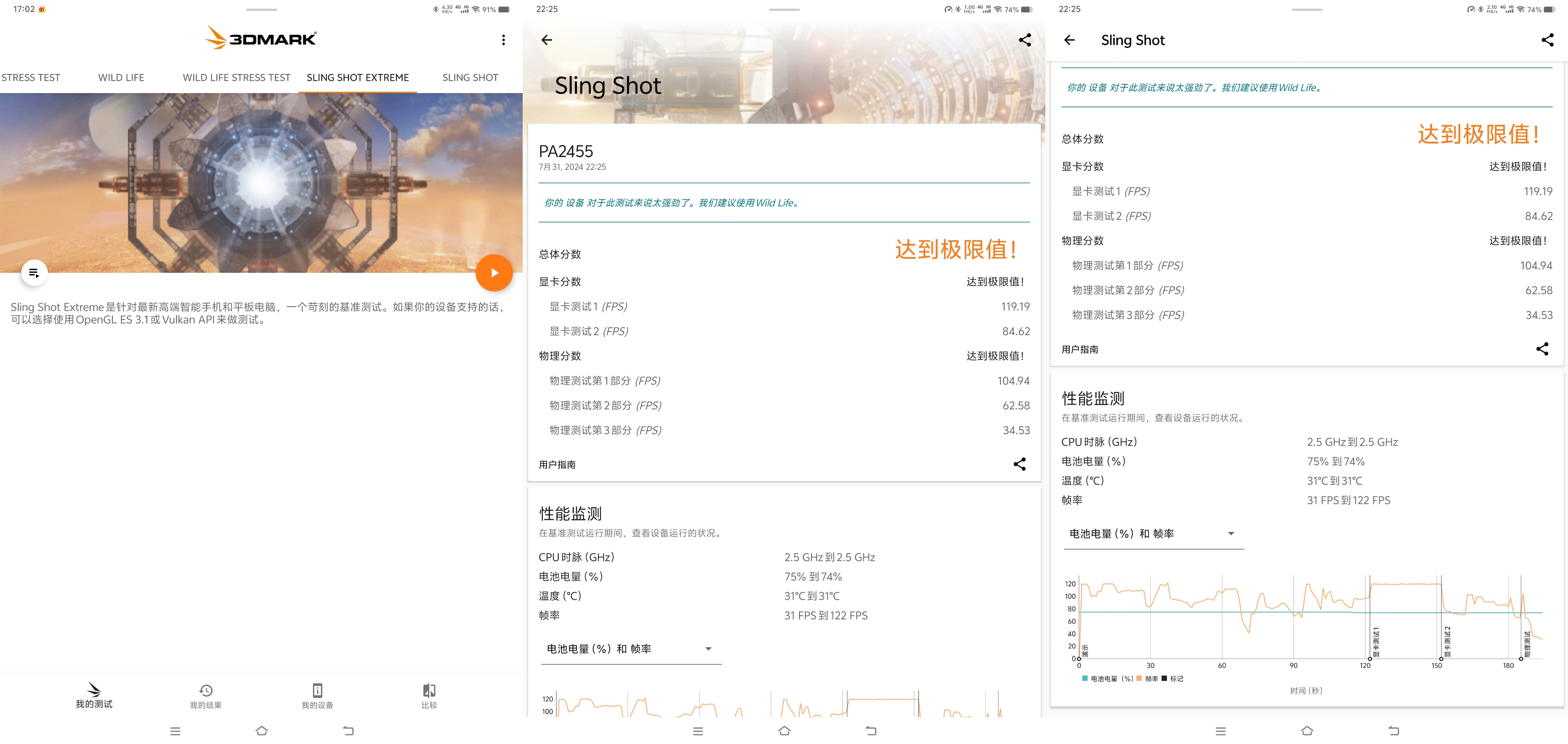Click the 3DMark logo

pyautogui.click(x=261, y=38)
